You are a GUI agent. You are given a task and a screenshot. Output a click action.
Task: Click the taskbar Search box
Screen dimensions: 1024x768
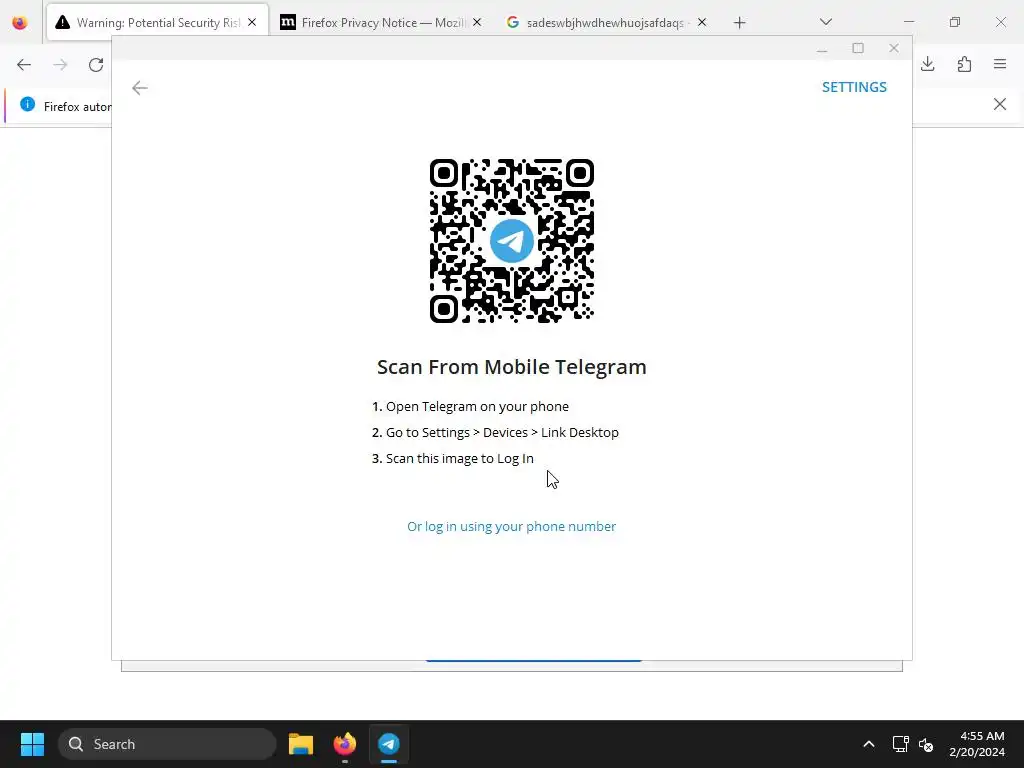(x=167, y=744)
